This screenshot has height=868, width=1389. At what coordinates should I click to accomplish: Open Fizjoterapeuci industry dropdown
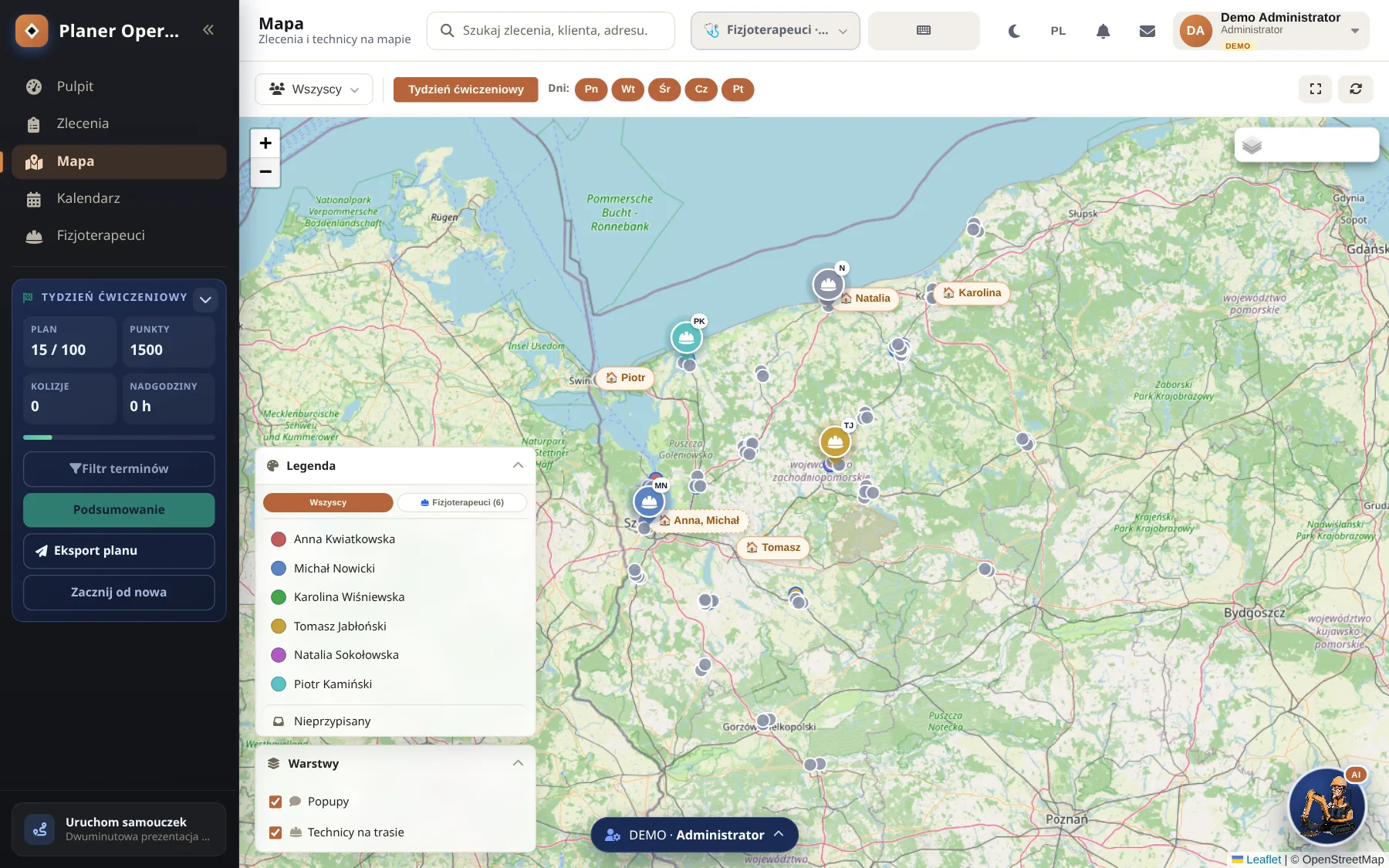(x=775, y=31)
